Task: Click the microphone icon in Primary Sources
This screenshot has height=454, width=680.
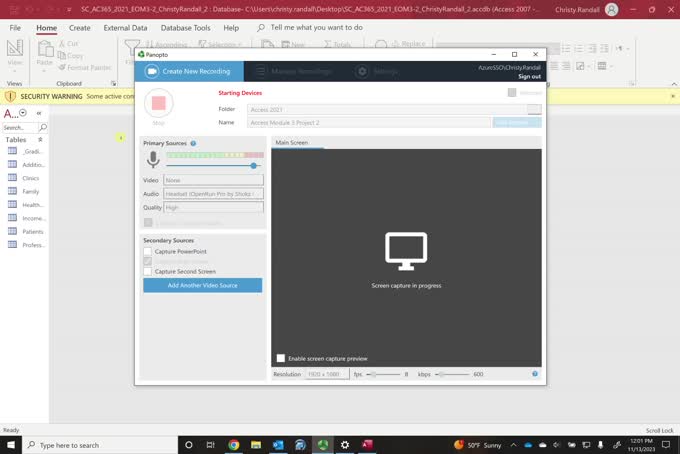Action: click(153, 160)
